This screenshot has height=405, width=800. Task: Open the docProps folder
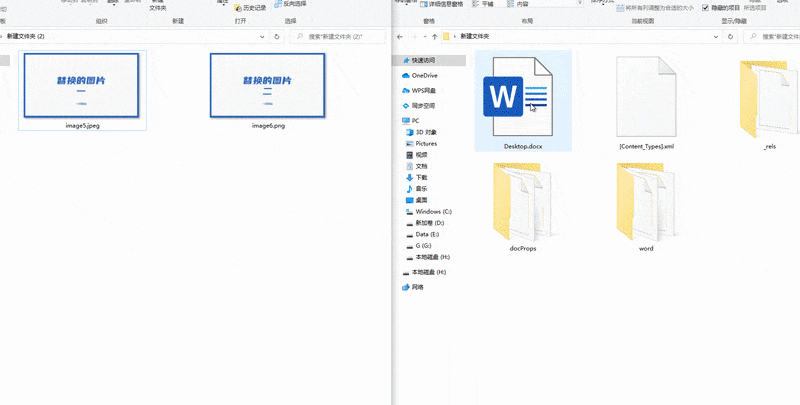(523, 207)
